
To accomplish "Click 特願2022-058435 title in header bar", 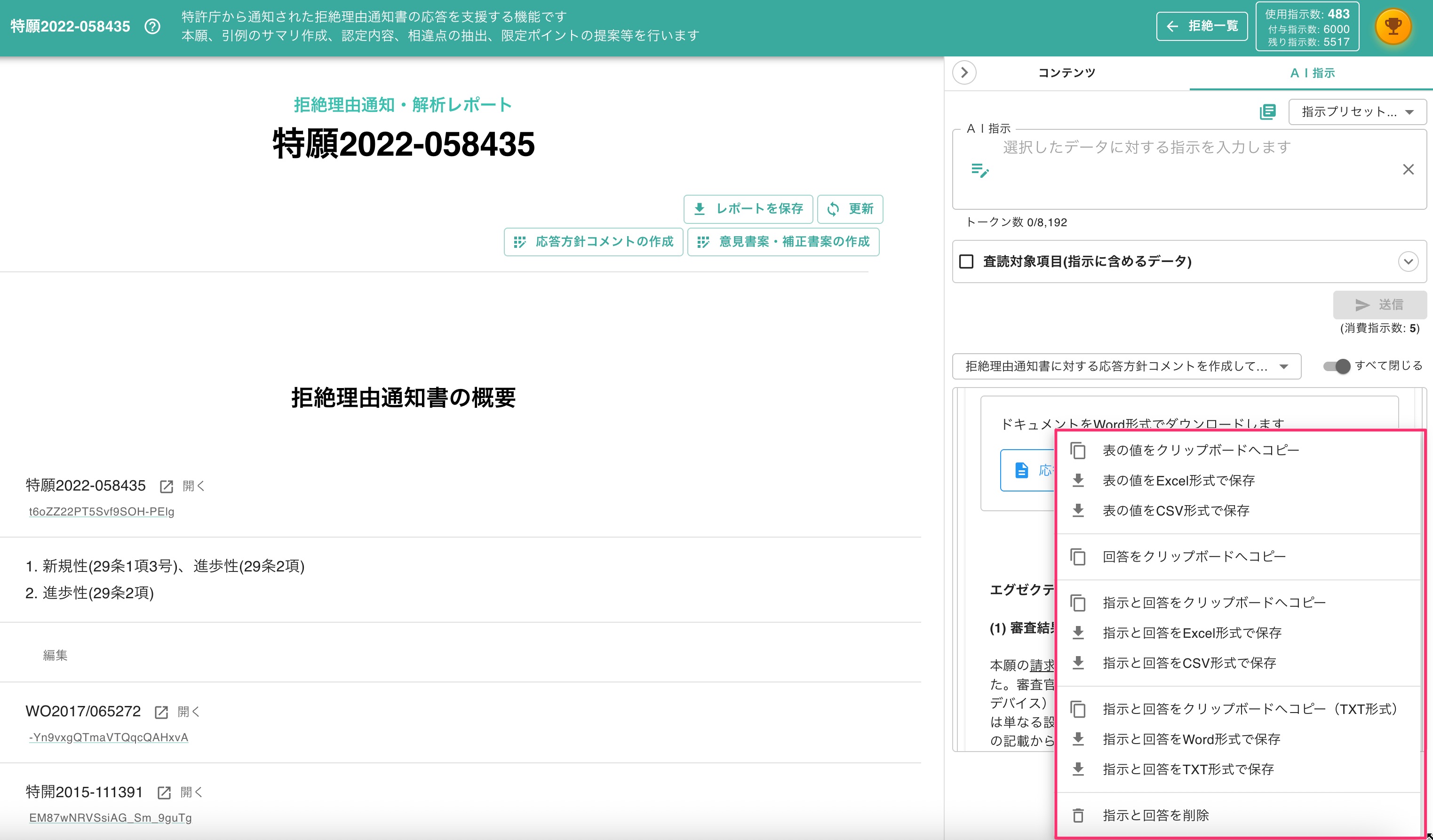I will point(70,27).
